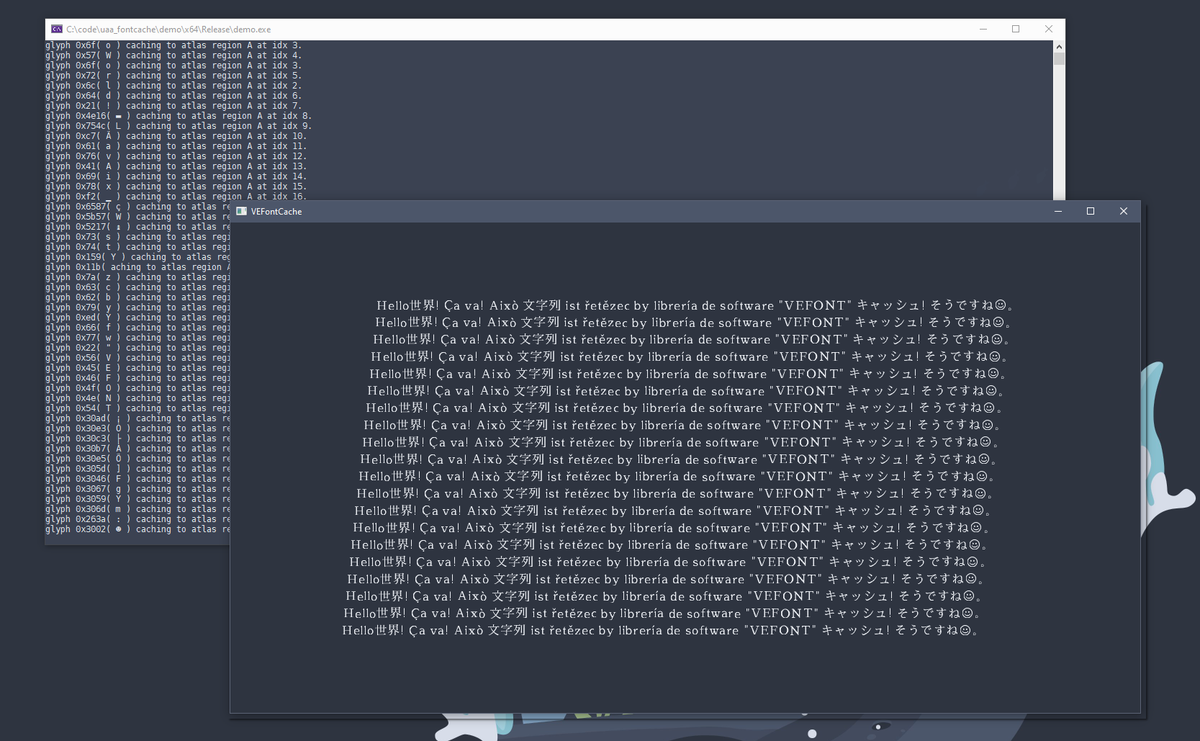Click console line starting glyph 0x3059
This screenshot has height=741, width=1200.
pyautogui.click(x=138, y=499)
